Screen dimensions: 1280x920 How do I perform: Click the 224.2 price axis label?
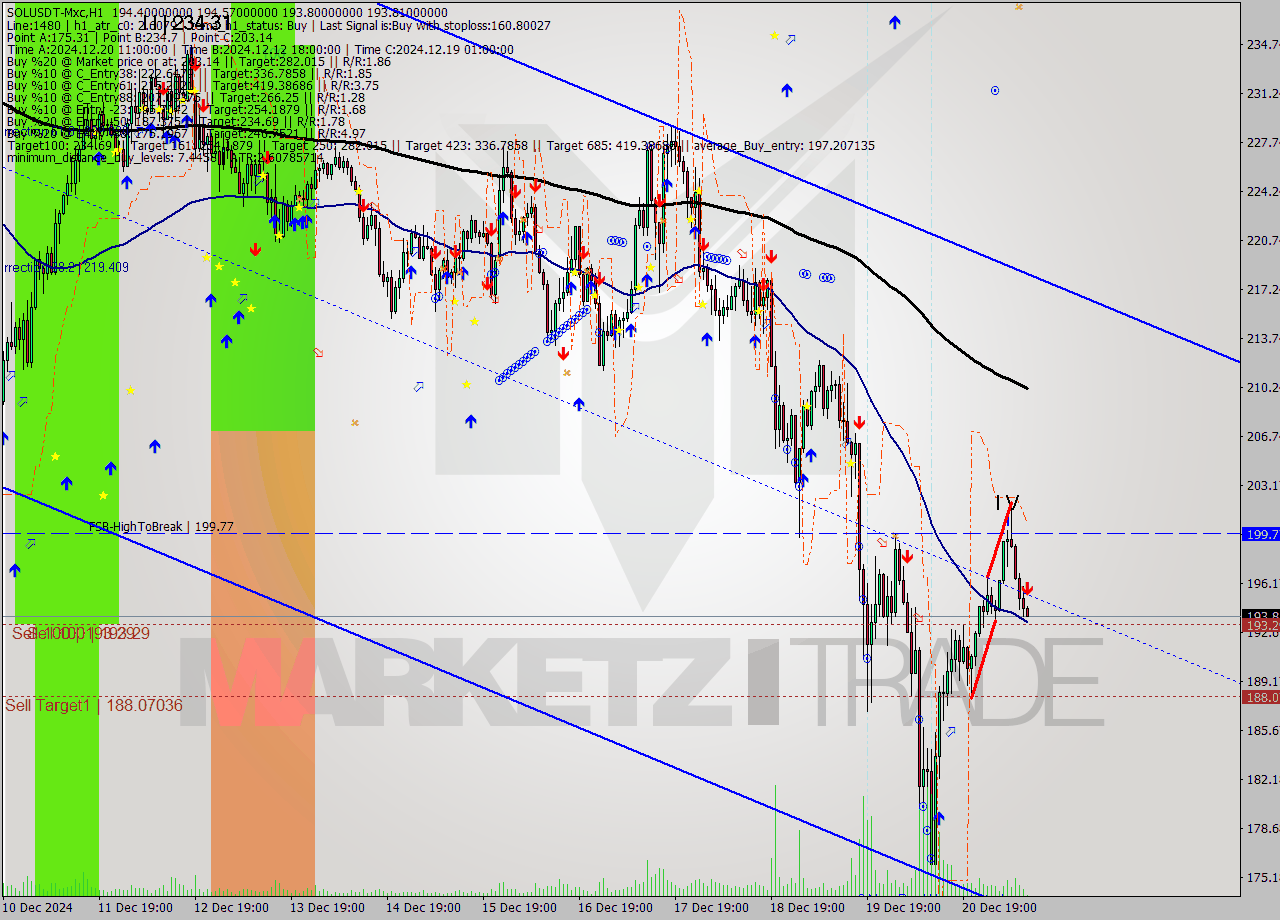point(1263,191)
